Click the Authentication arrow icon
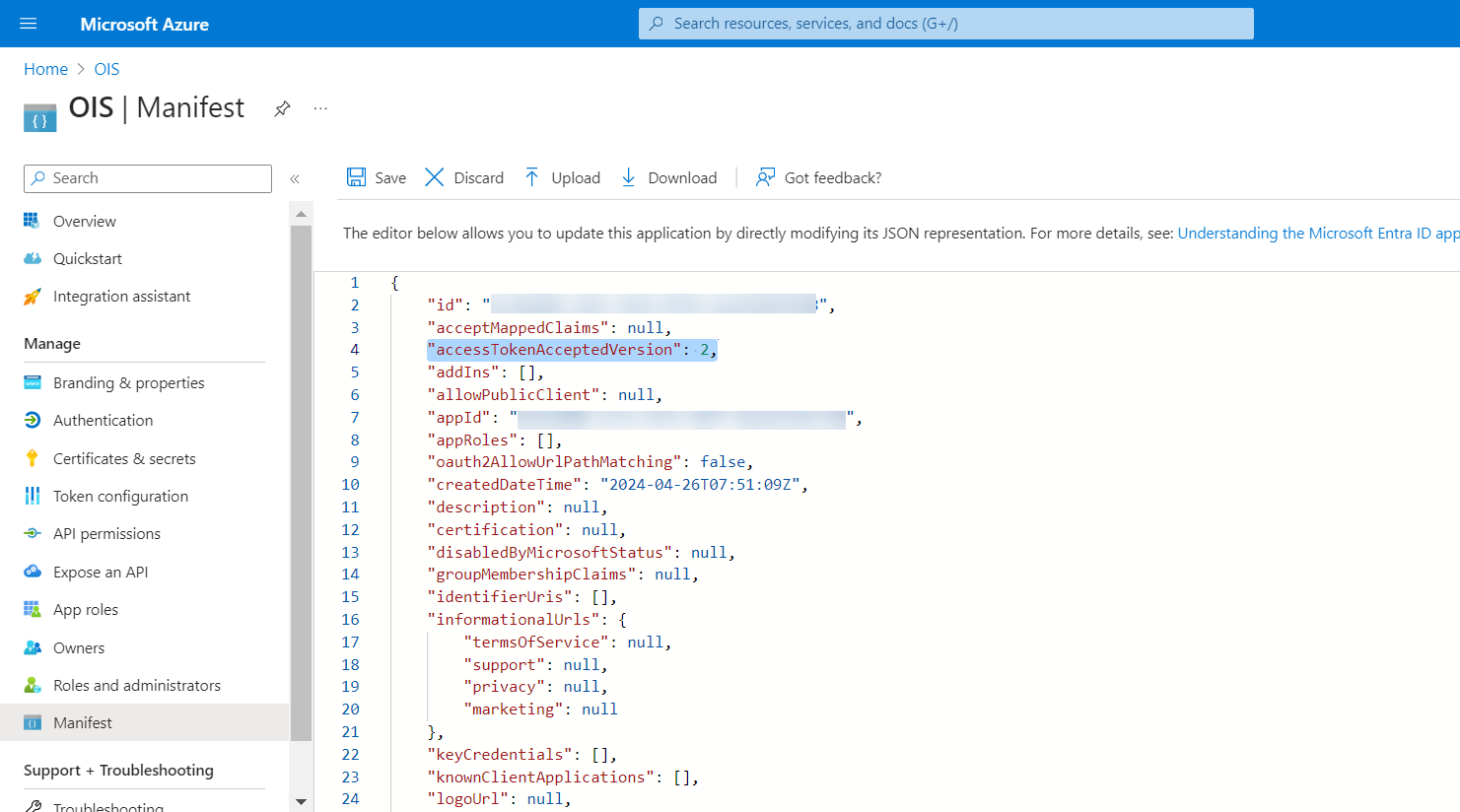Image resolution: width=1460 pixels, height=812 pixels. point(33,420)
